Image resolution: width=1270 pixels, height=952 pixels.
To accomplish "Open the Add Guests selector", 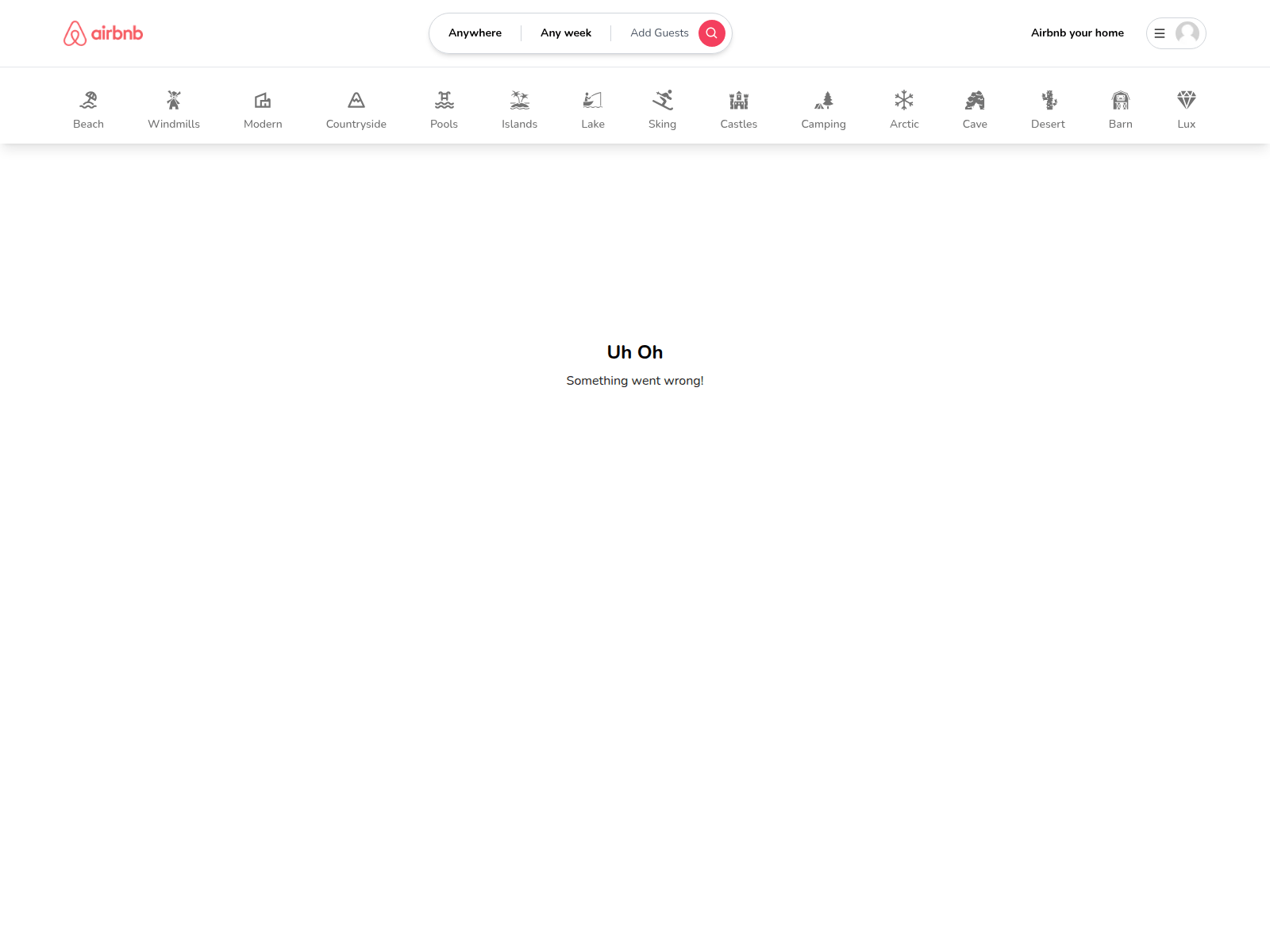I will point(659,33).
